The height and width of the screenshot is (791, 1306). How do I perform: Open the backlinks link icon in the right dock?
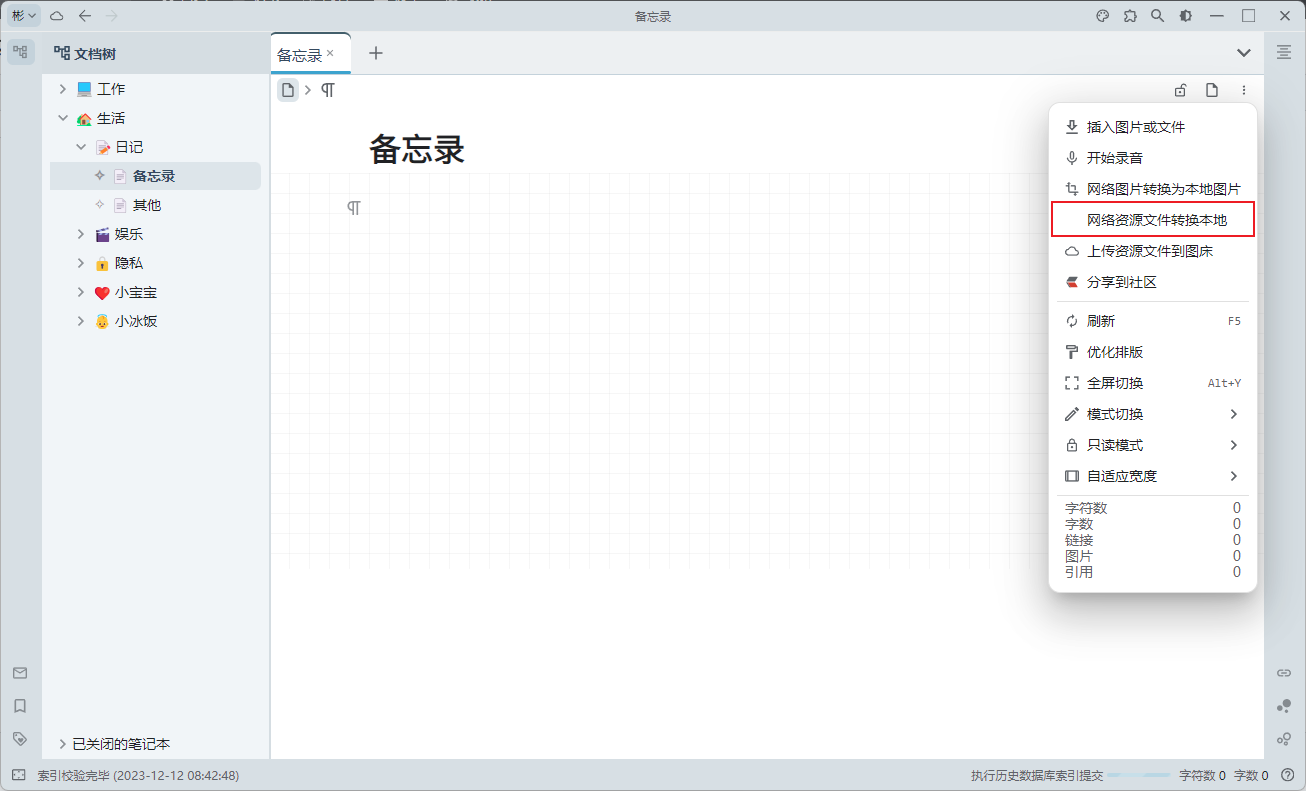1284,673
